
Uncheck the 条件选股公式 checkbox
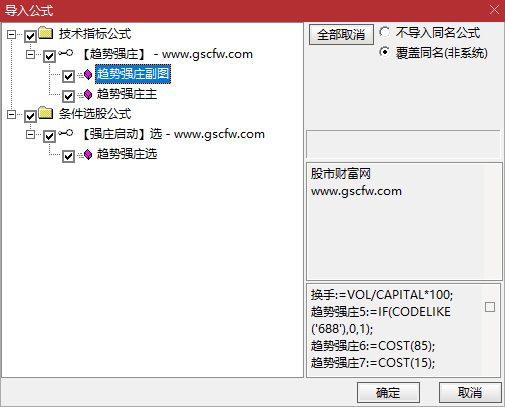[x=30, y=116]
